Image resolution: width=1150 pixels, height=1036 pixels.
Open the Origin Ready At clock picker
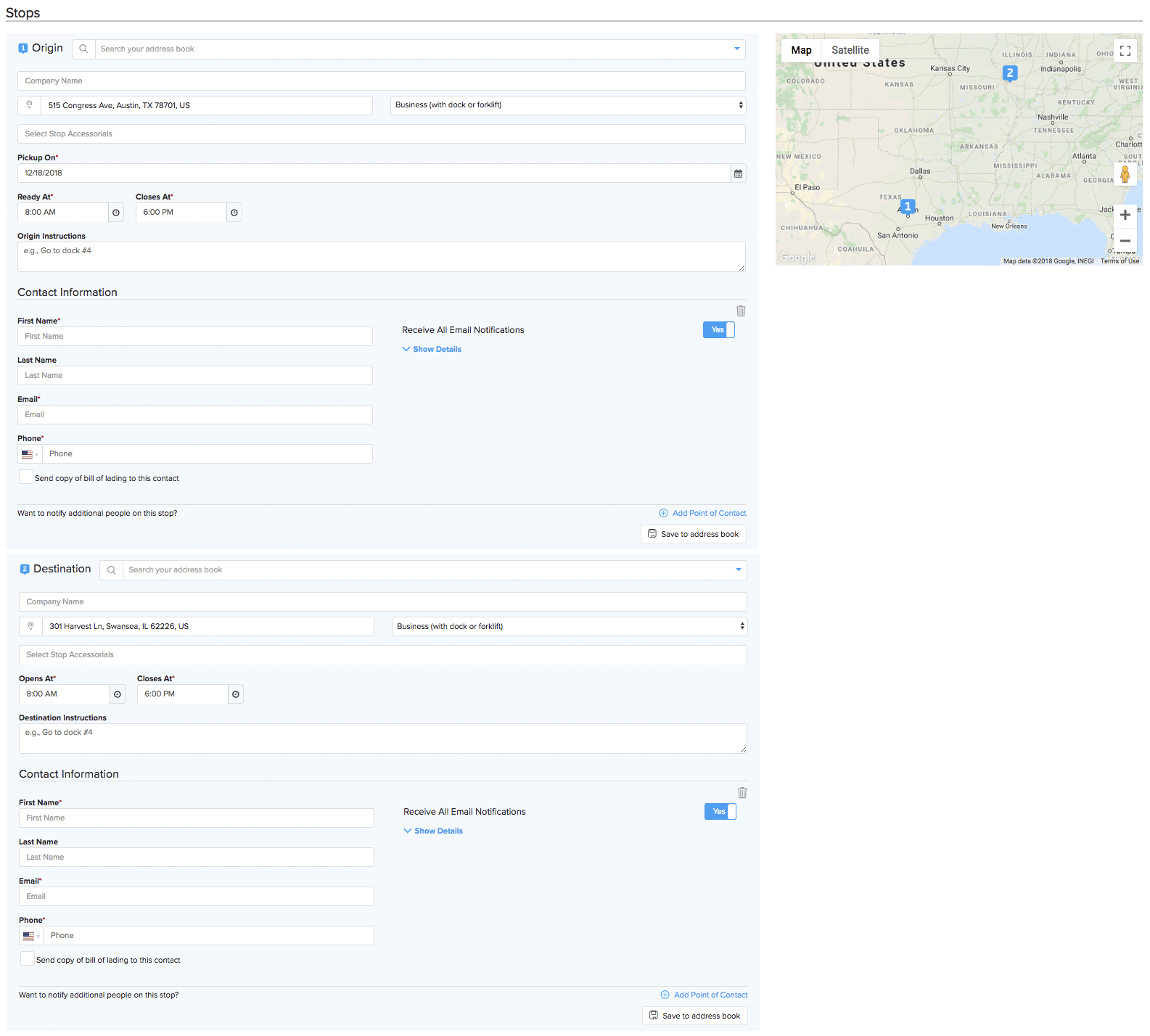(x=116, y=213)
